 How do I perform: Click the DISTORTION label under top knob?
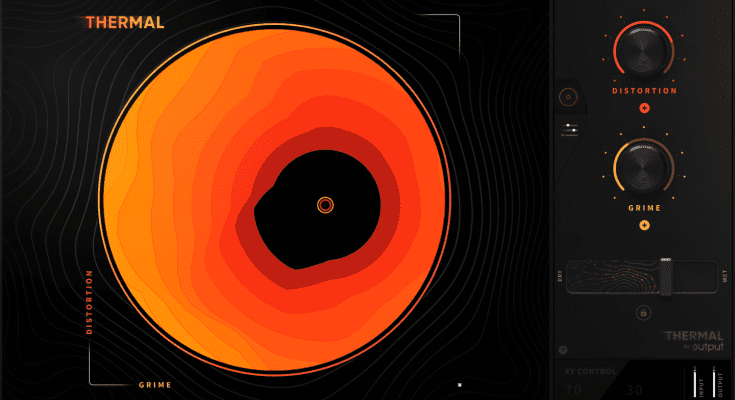tap(644, 90)
